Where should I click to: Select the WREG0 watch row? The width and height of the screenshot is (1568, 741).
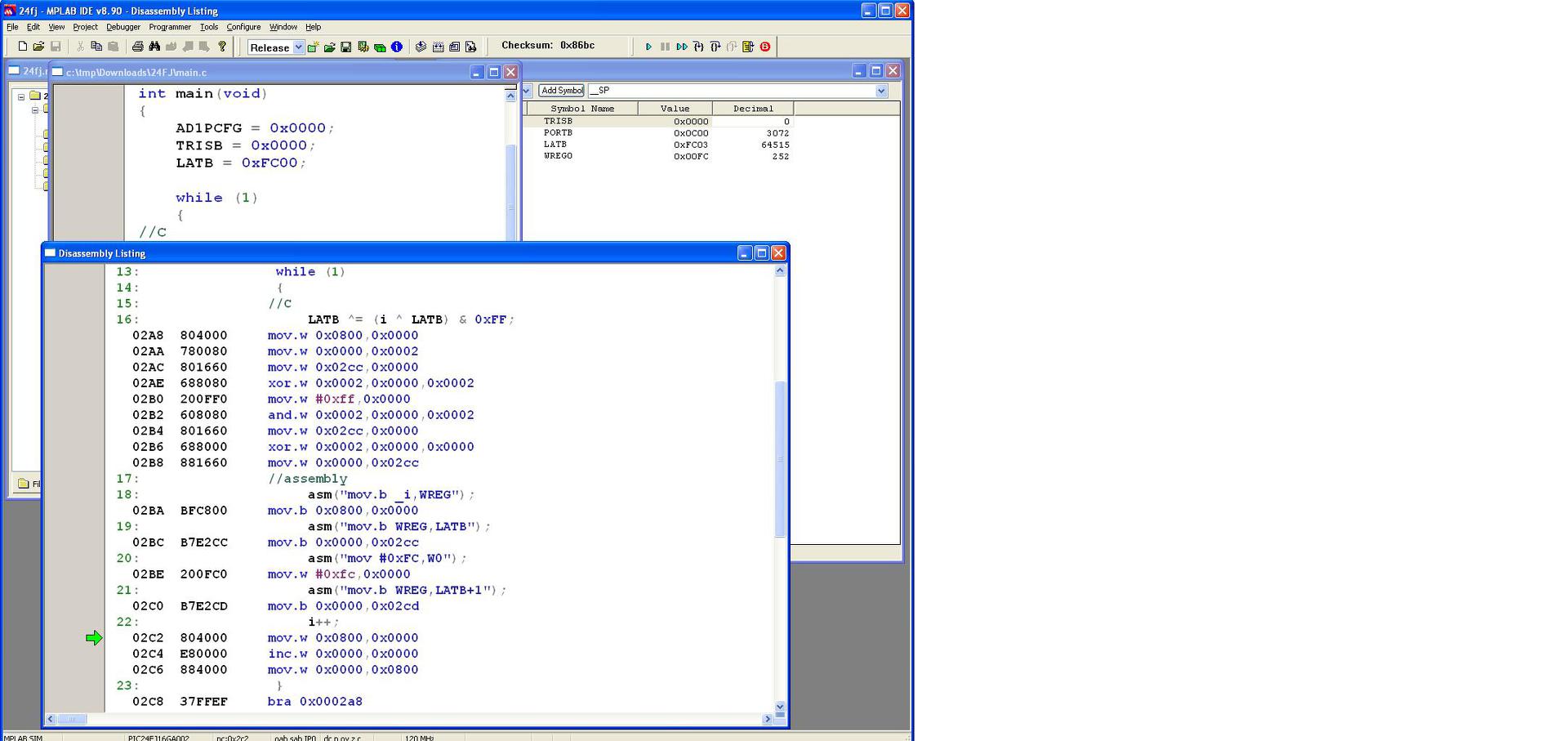point(660,155)
